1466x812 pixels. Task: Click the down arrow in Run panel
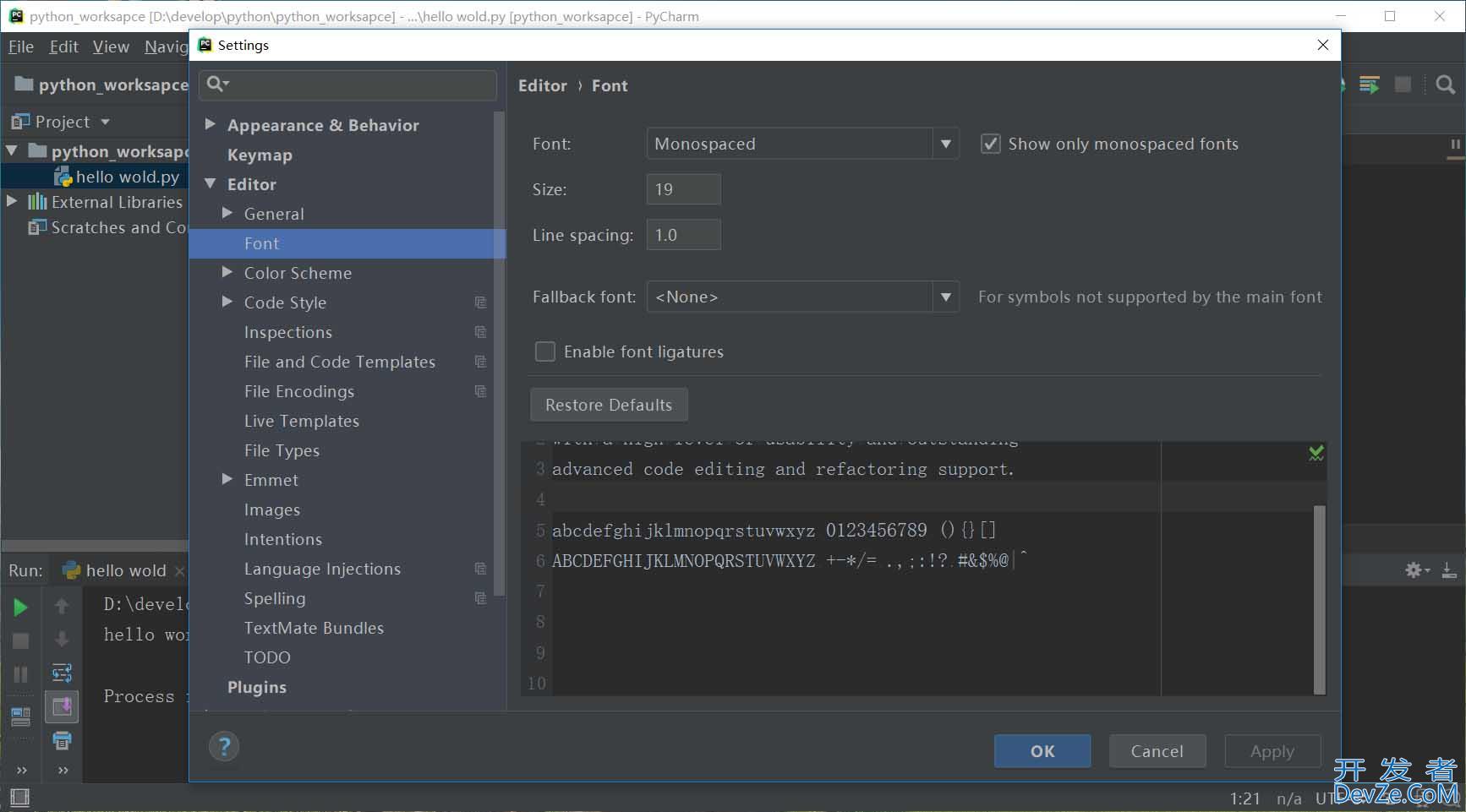click(x=62, y=639)
